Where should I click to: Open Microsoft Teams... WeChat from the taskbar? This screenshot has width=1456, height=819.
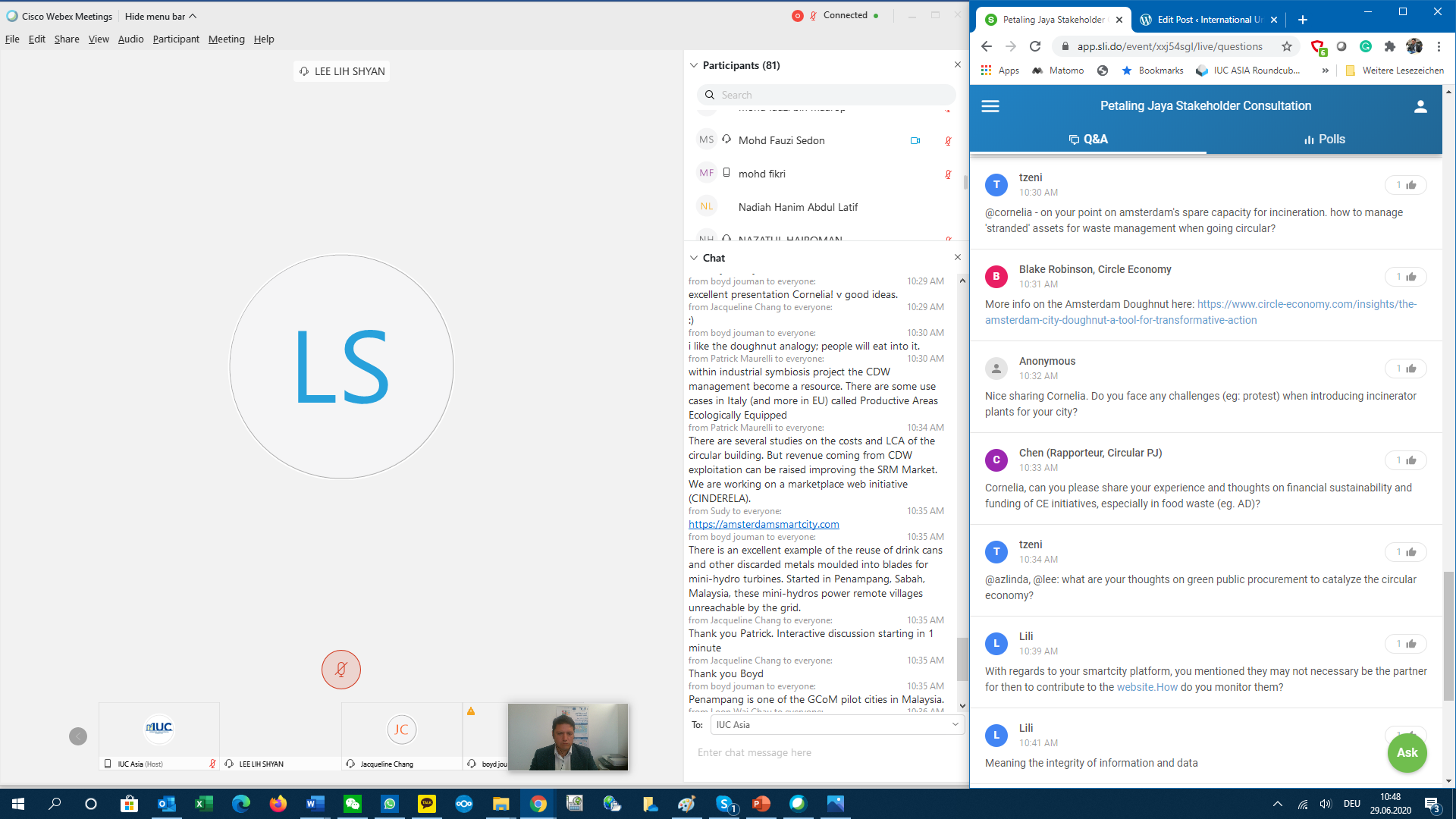pyautogui.click(x=353, y=804)
